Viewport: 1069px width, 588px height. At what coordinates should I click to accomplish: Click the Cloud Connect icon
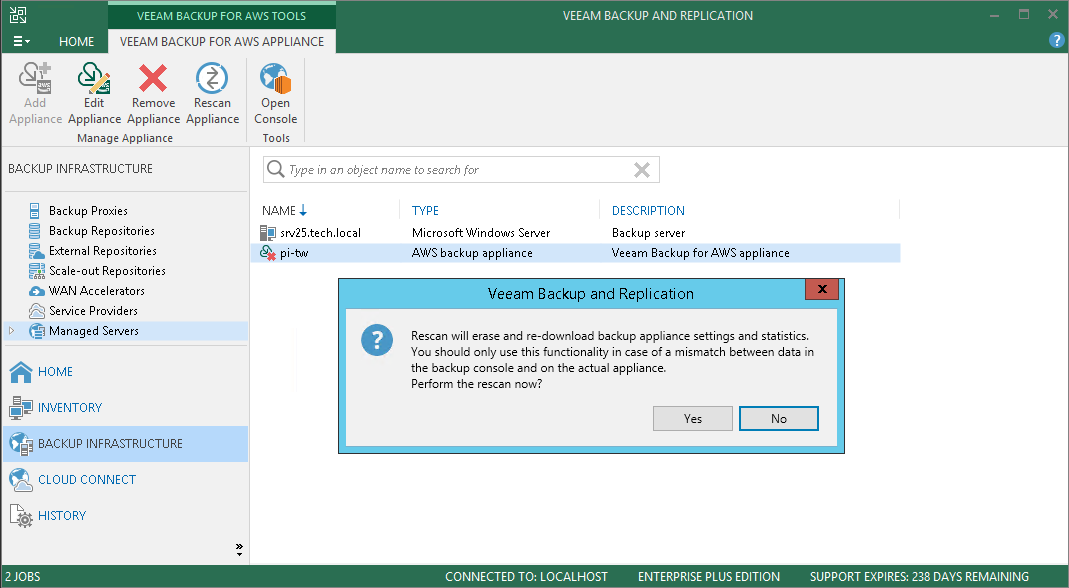click(x=20, y=480)
